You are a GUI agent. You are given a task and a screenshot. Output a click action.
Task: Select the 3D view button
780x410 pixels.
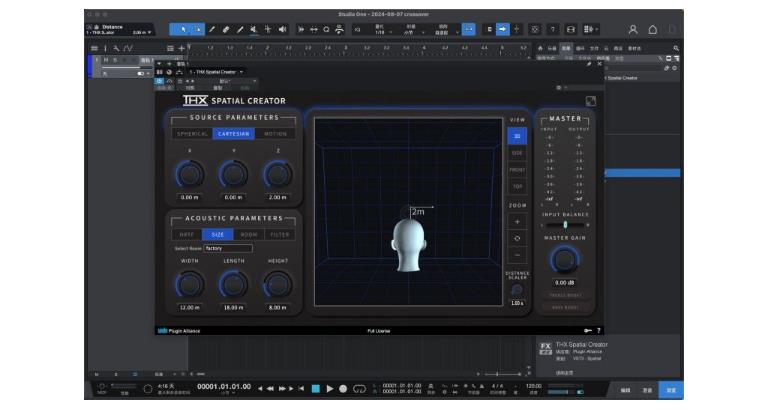517,136
